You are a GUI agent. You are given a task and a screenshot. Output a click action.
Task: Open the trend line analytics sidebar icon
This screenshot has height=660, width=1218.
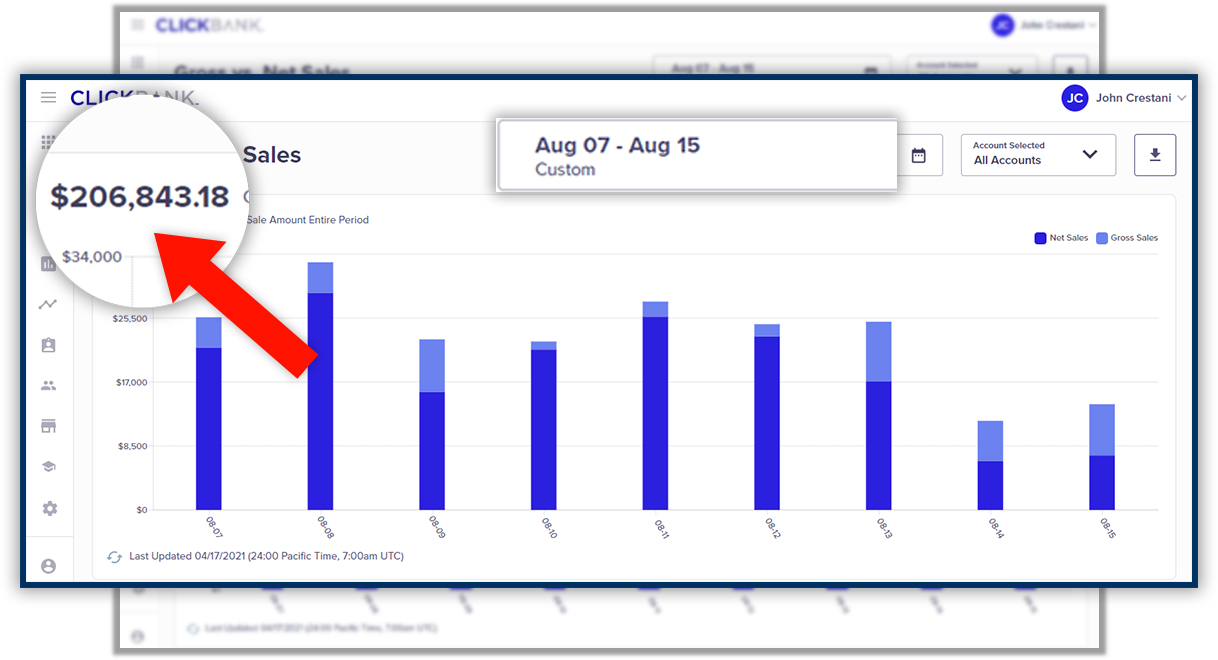pos(48,304)
